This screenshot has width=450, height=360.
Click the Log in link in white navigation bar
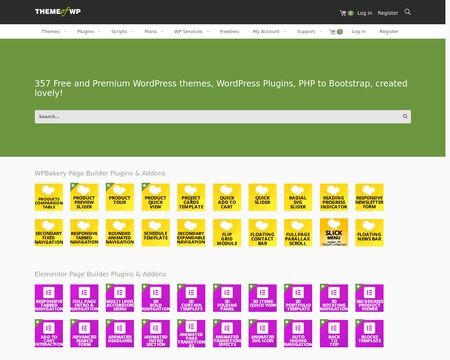(358, 31)
